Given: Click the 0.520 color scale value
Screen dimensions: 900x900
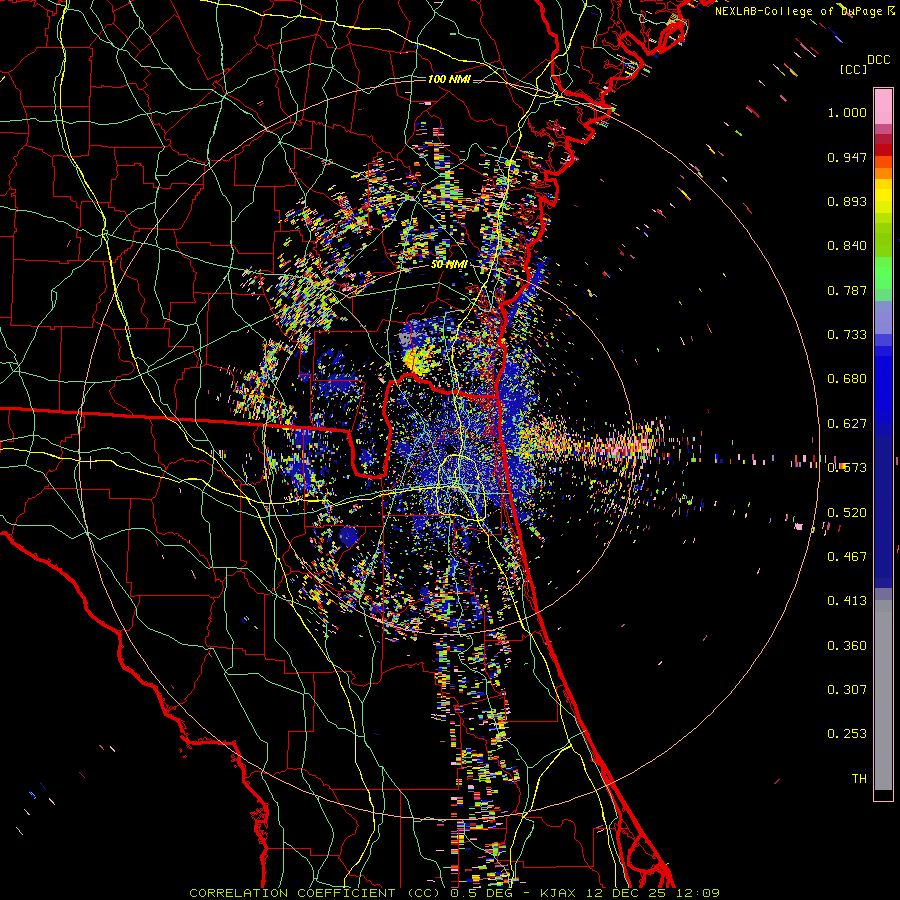Looking at the screenshot, I should coord(847,513).
